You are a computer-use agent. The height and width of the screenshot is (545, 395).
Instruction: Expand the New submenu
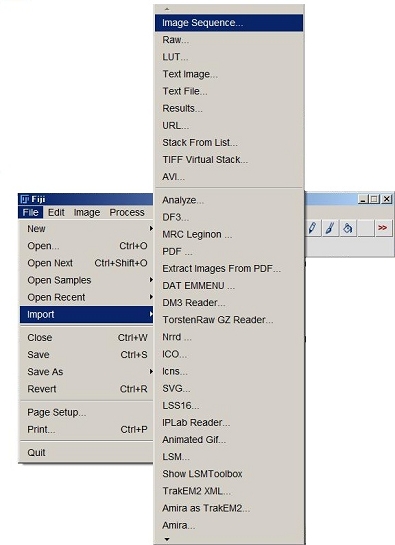pos(86,229)
